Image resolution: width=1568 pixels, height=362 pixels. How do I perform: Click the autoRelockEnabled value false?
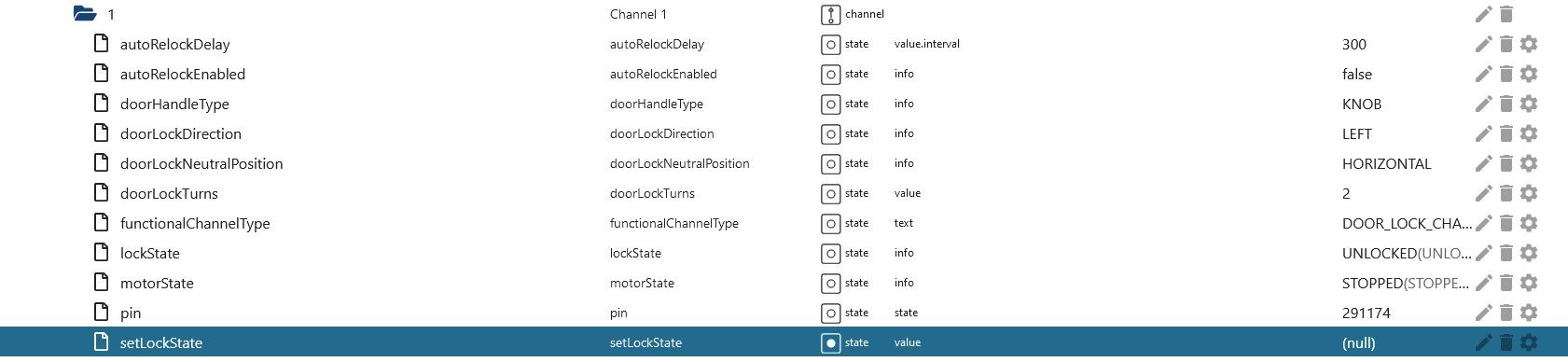pyautogui.click(x=1357, y=74)
